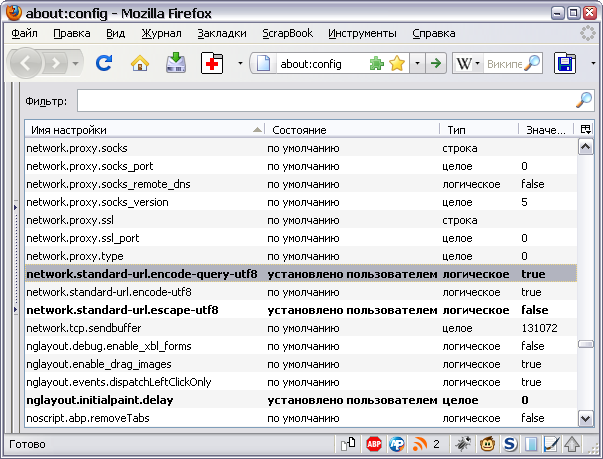The height and width of the screenshot is (459, 603).
Task: Select the network.proxy.type row
Action: 301,256
